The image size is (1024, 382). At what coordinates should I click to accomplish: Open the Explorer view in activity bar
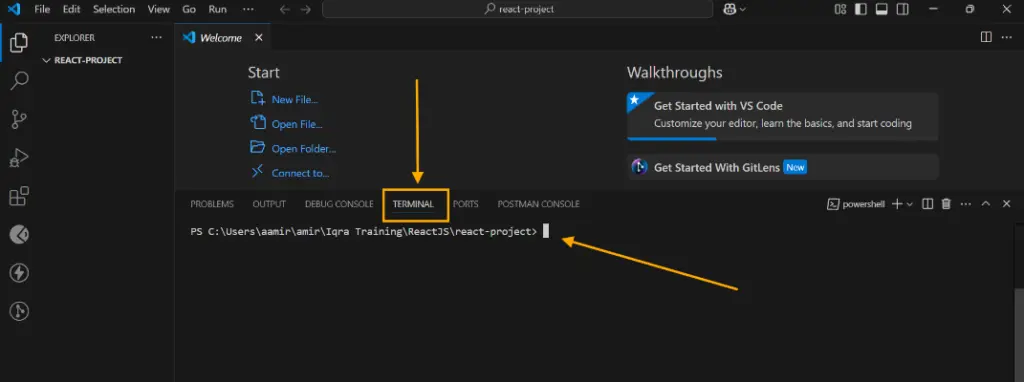click(19, 42)
